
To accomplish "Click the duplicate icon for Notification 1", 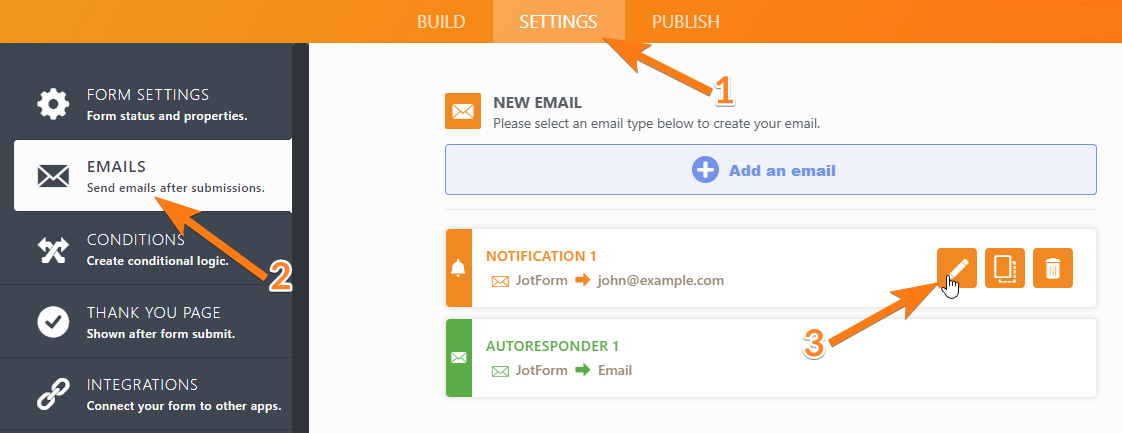I will 1004,268.
